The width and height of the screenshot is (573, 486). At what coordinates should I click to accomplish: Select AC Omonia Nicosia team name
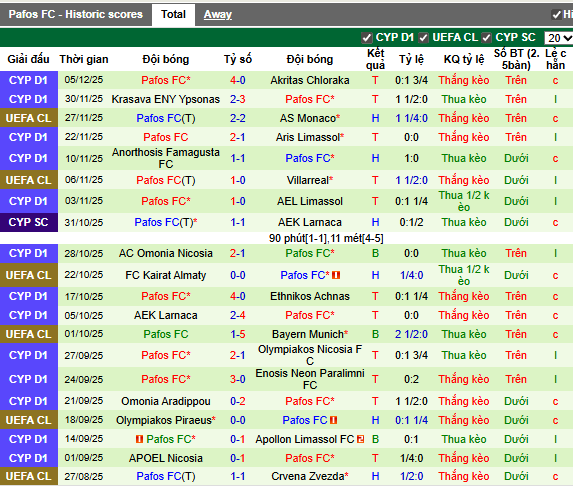166,253
